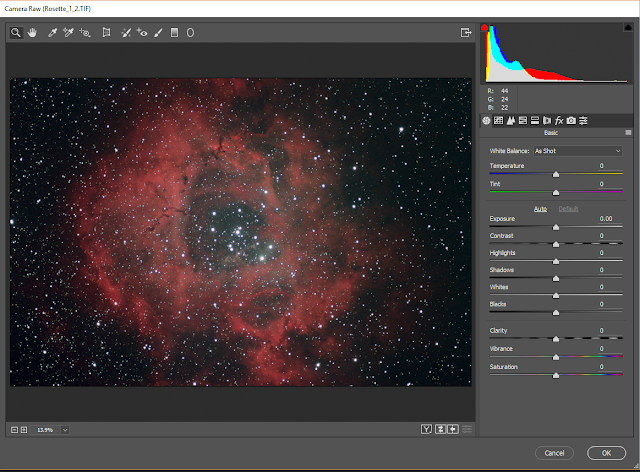Open the White Balance dropdown
Image resolution: width=640 pixels, height=472 pixels.
[577, 150]
